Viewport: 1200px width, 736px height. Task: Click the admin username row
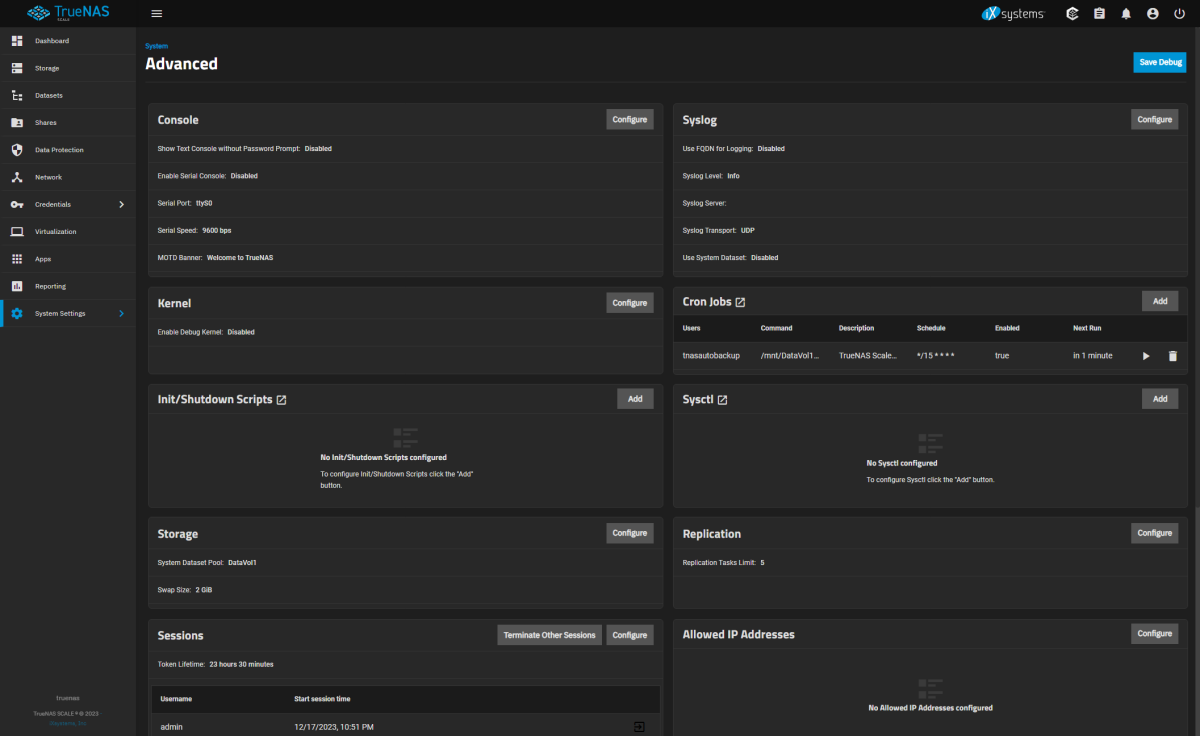[x=406, y=727]
